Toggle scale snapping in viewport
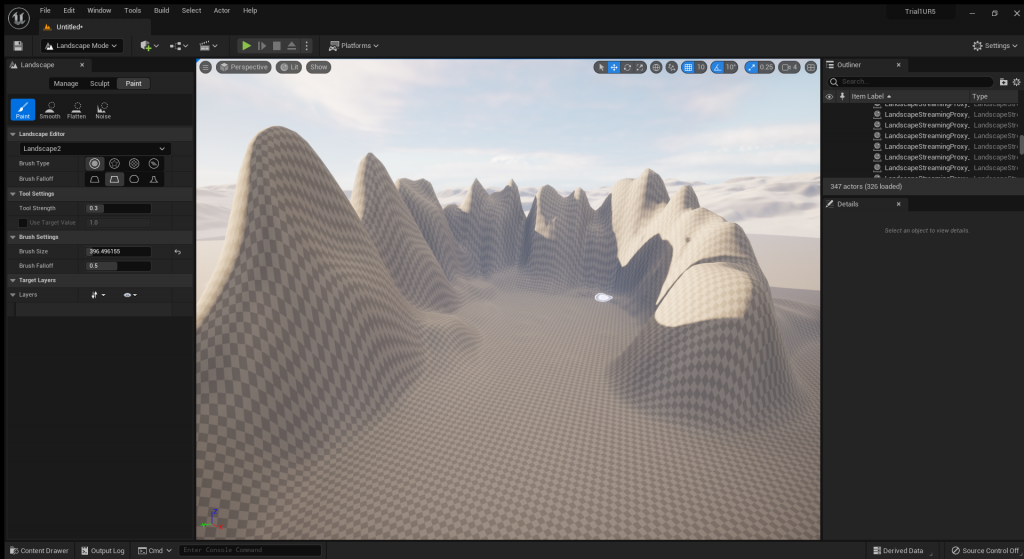Image resolution: width=1024 pixels, height=559 pixels. (752, 67)
